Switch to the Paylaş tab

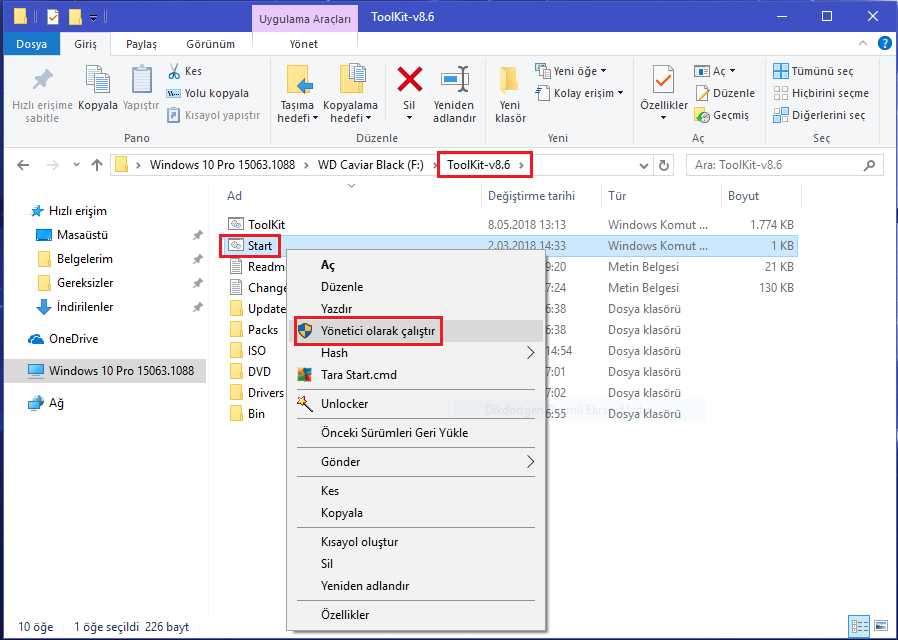click(x=141, y=44)
